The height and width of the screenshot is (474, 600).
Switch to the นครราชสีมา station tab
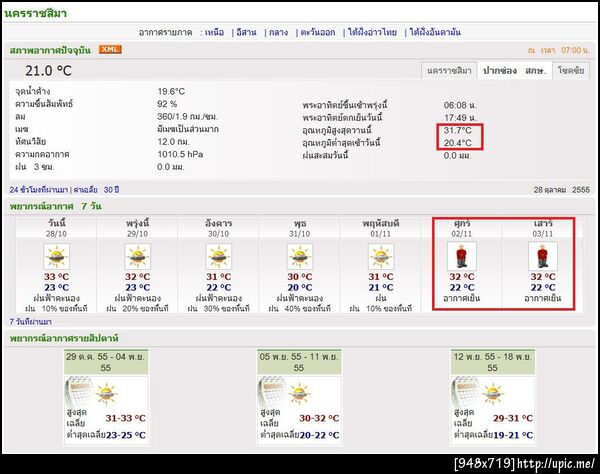449,70
